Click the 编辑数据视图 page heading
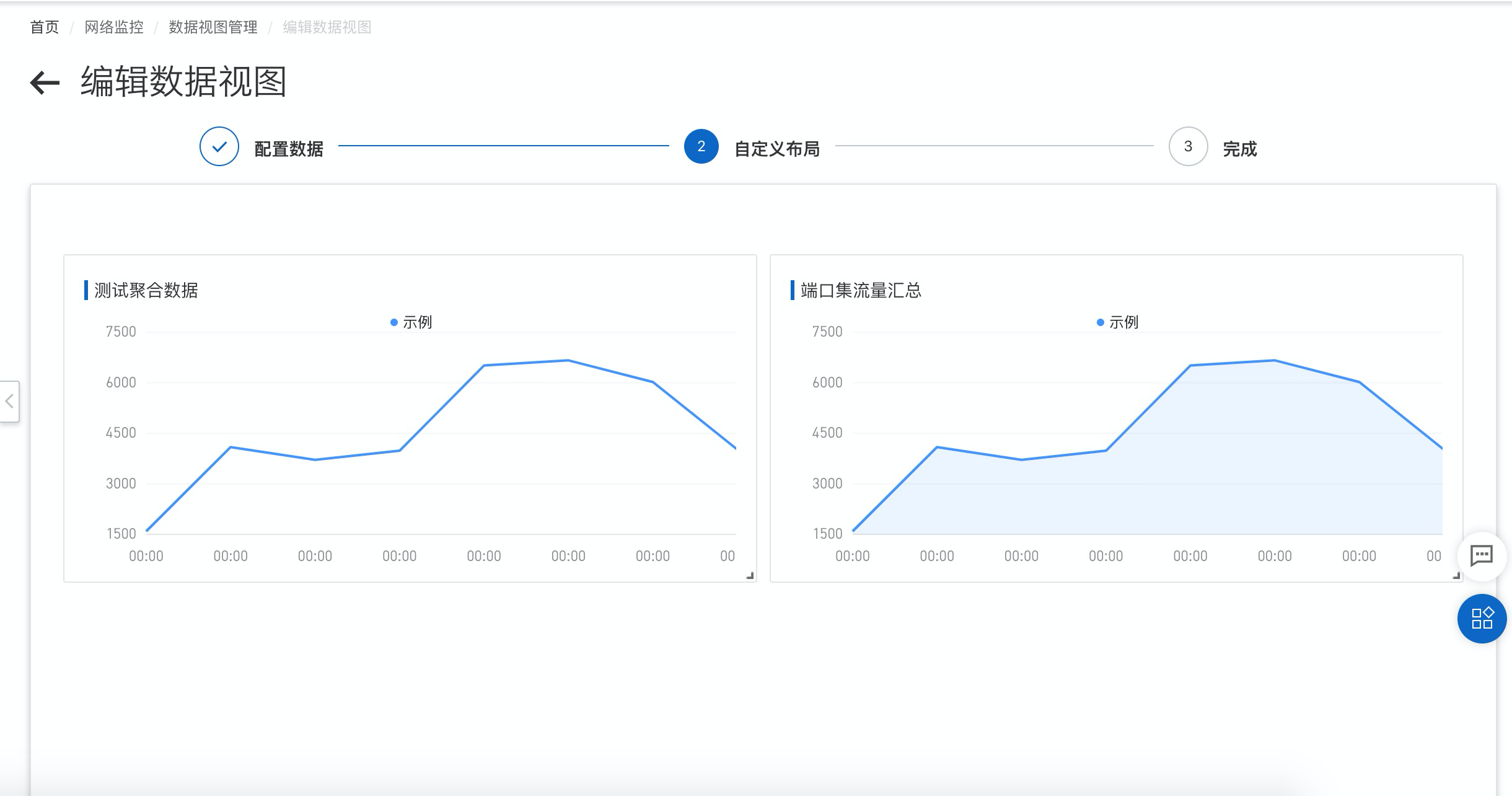 tap(183, 82)
